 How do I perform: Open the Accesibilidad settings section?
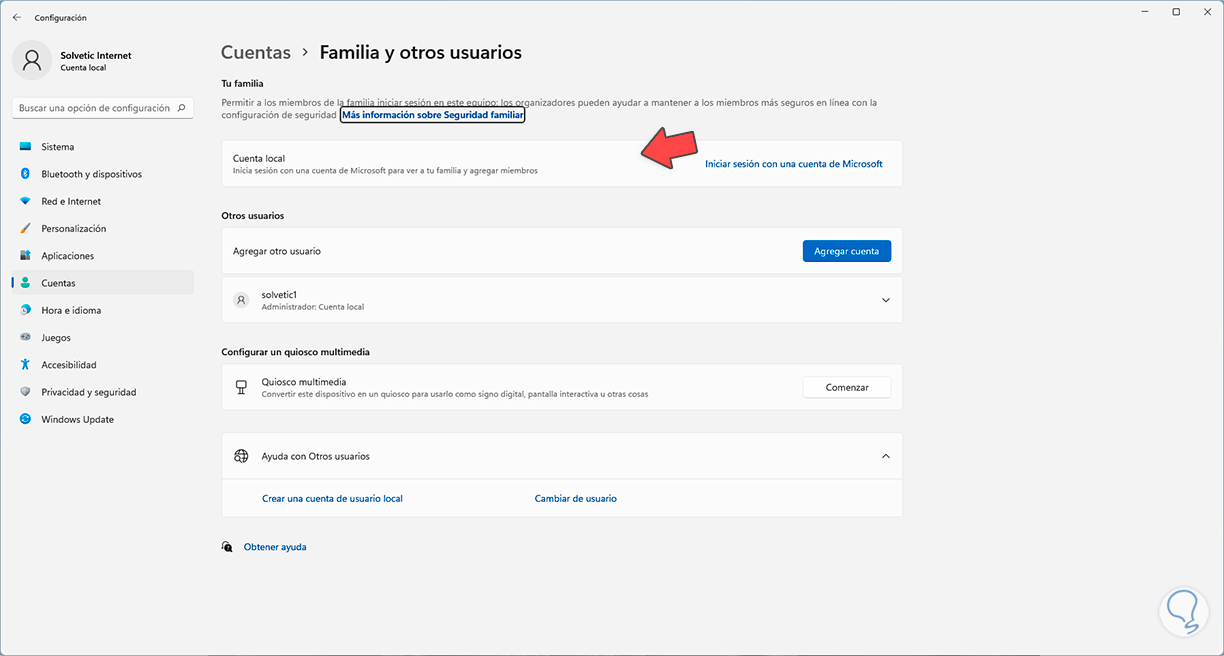(x=68, y=365)
